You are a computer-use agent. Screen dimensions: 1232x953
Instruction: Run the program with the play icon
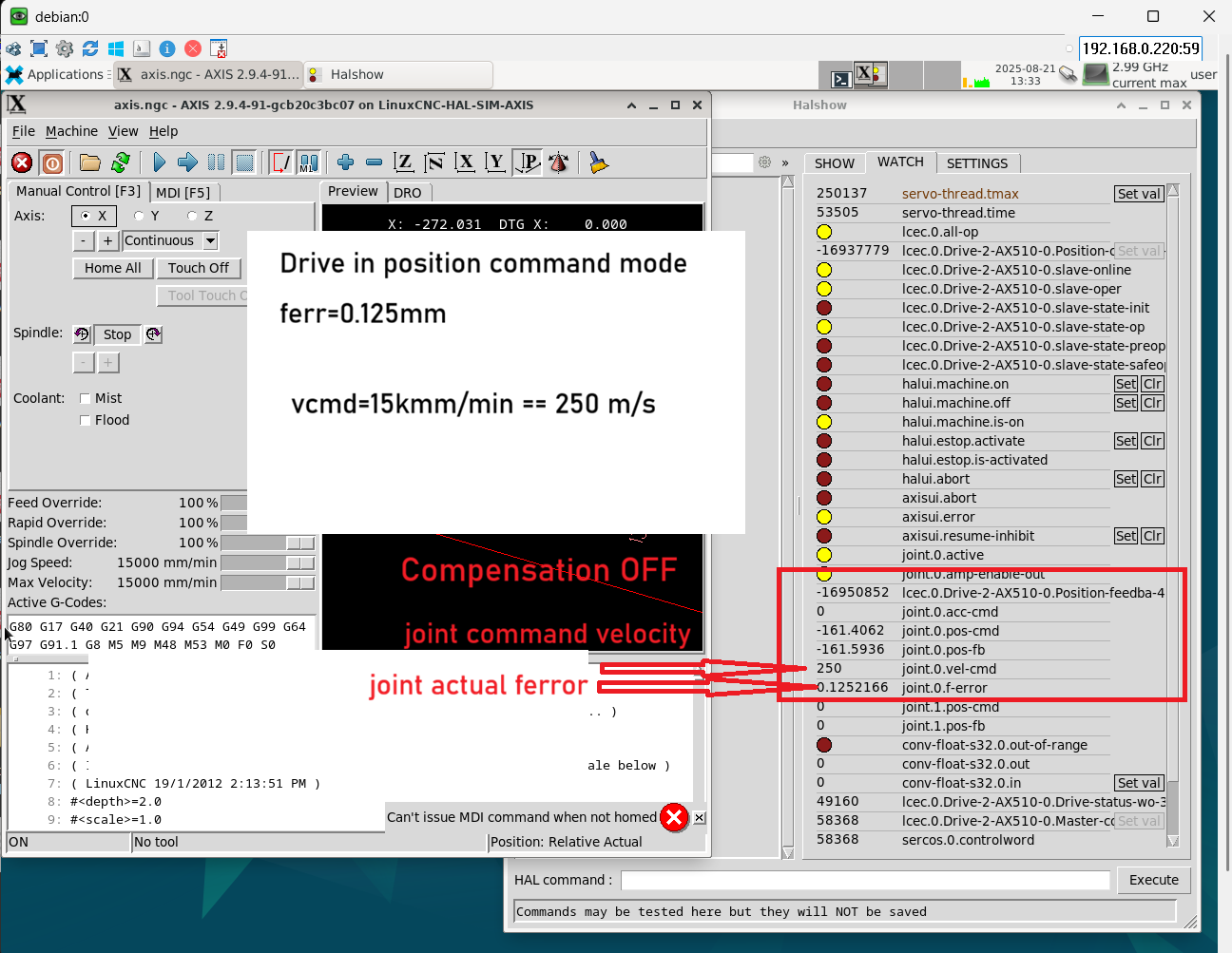pos(159,163)
